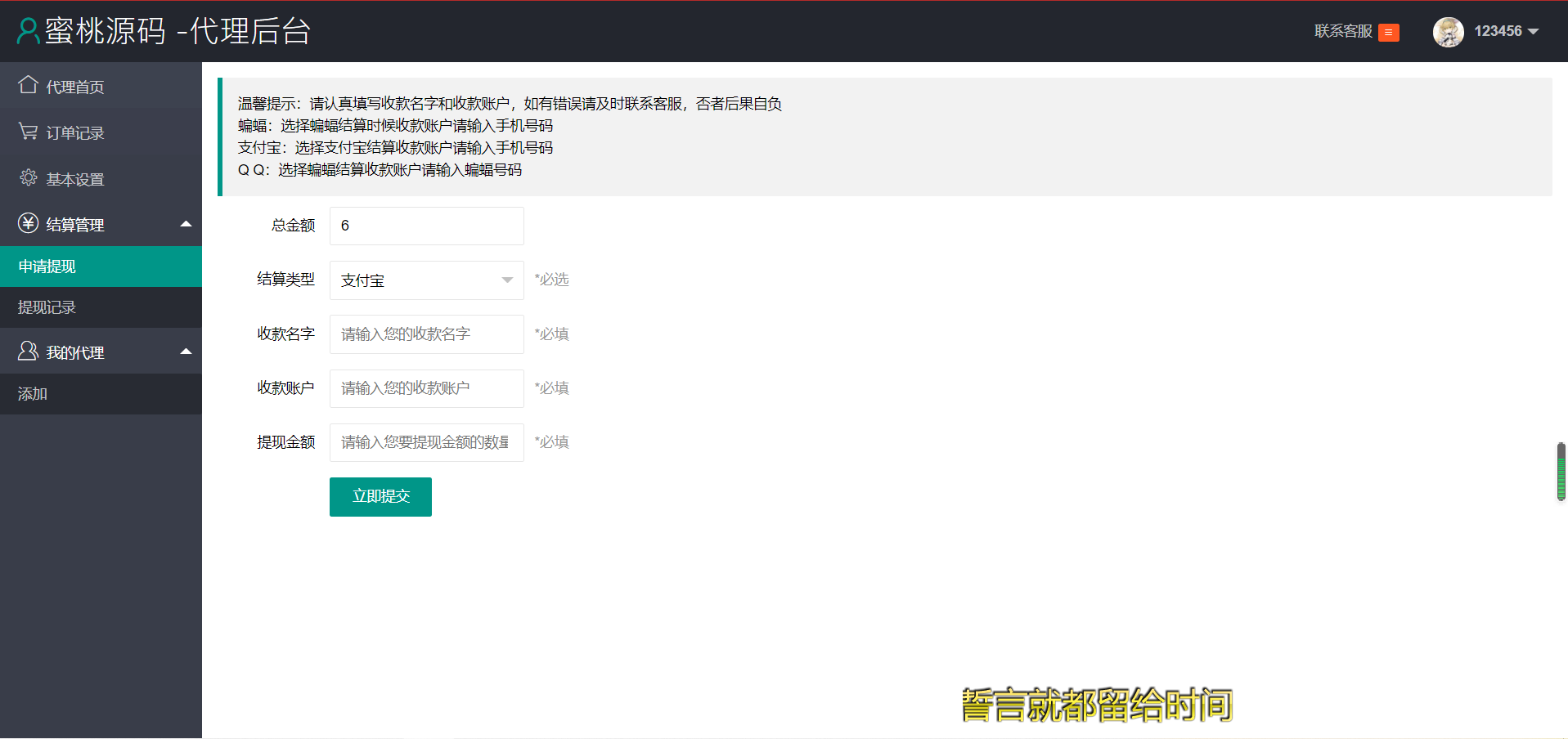
Task: Open the 123456 account dropdown menu
Action: [1507, 31]
